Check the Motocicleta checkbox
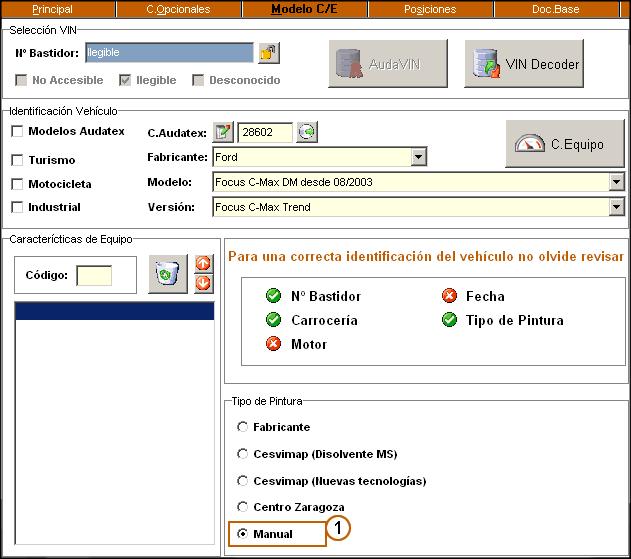Screen dimensions: 631x559 (x=17, y=184)
